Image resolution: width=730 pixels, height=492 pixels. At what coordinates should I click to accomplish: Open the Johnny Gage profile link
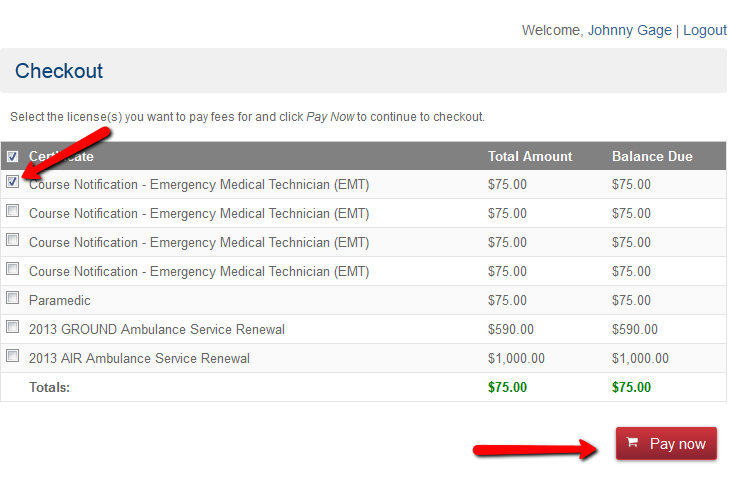(x=629, y=30)
